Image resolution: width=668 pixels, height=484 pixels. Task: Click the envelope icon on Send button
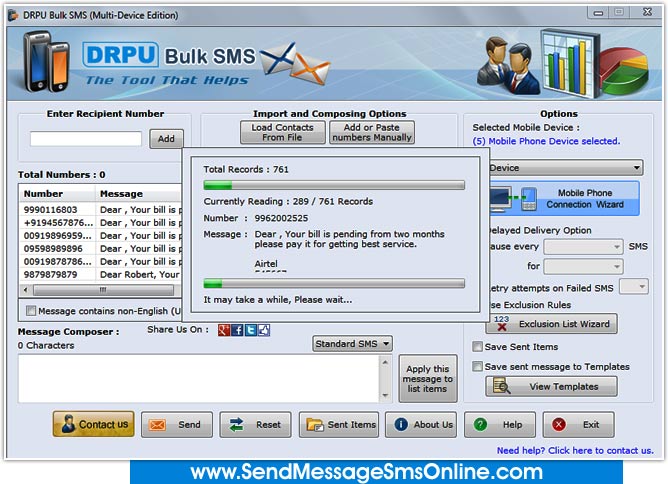coord(157,425)
